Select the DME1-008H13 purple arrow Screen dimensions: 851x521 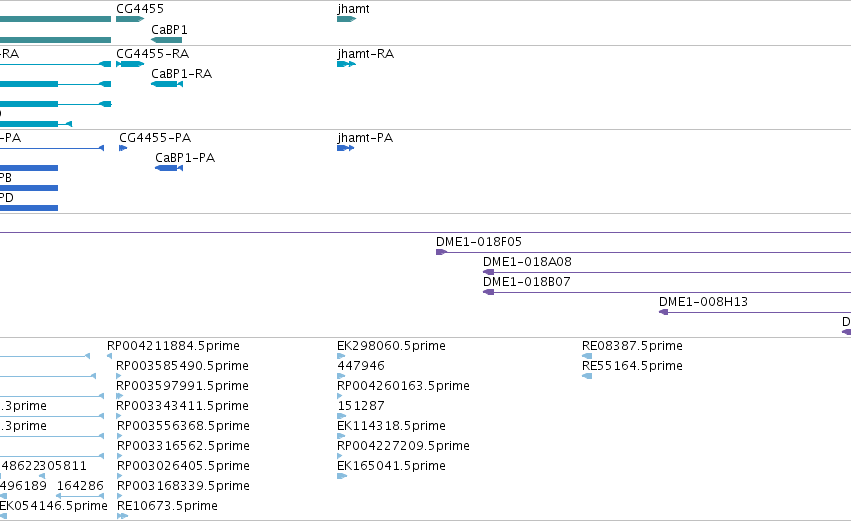coord(663,312)
